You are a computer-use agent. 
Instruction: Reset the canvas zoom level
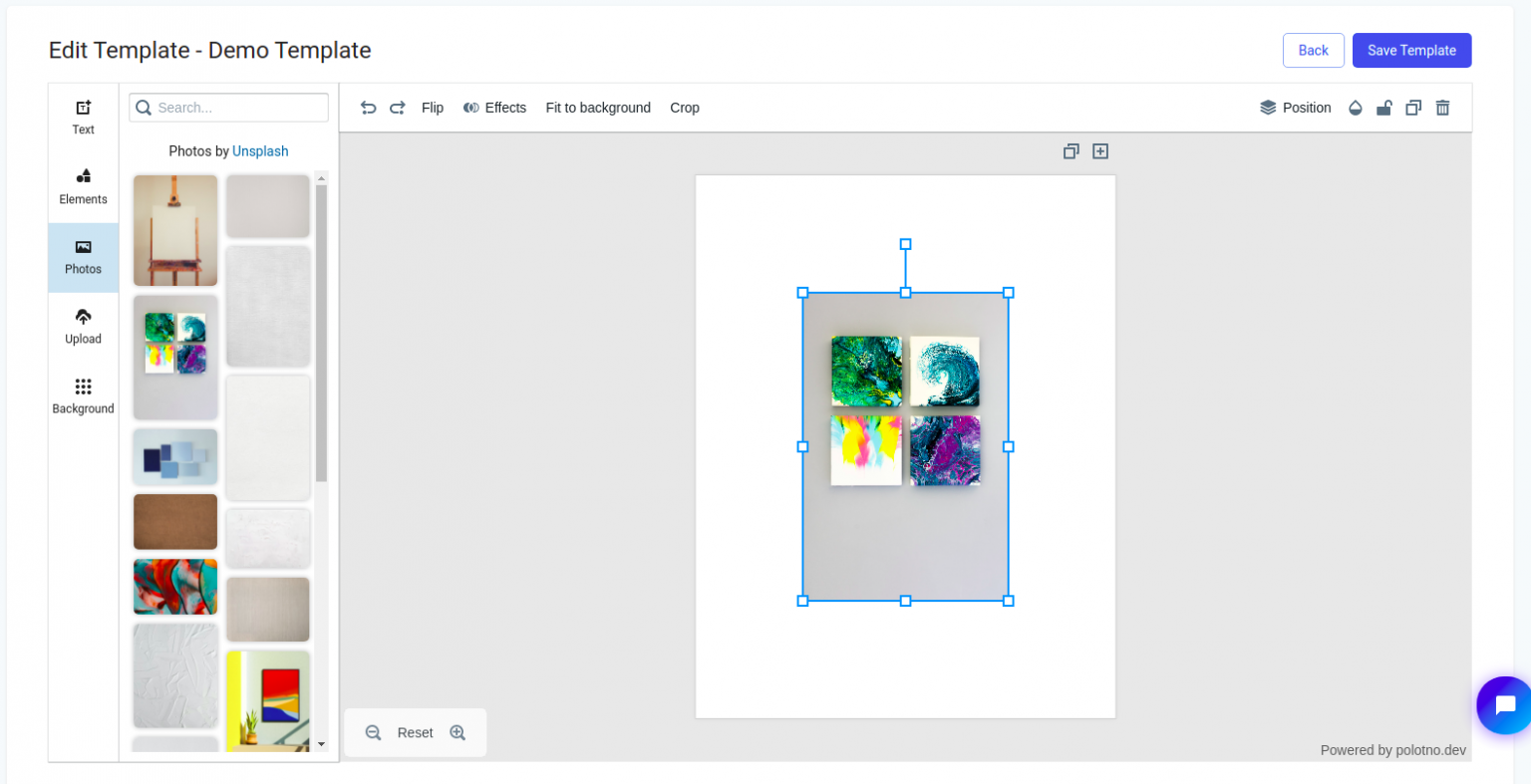pos(416,733)
